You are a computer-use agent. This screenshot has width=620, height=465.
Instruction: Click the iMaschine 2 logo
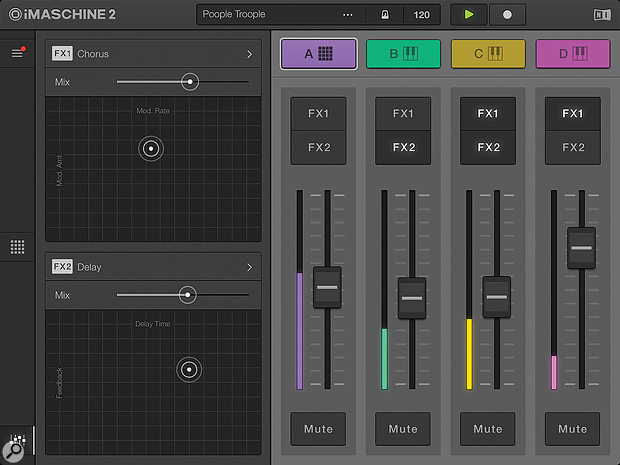pyautogui.click(x=62, y=15)
